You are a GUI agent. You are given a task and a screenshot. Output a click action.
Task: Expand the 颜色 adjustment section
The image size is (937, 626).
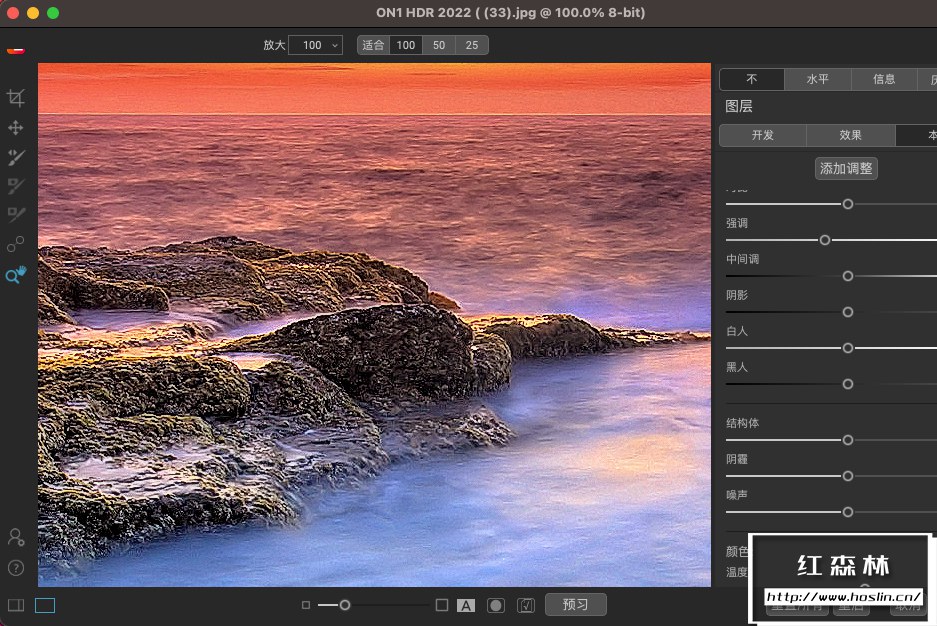736,551
